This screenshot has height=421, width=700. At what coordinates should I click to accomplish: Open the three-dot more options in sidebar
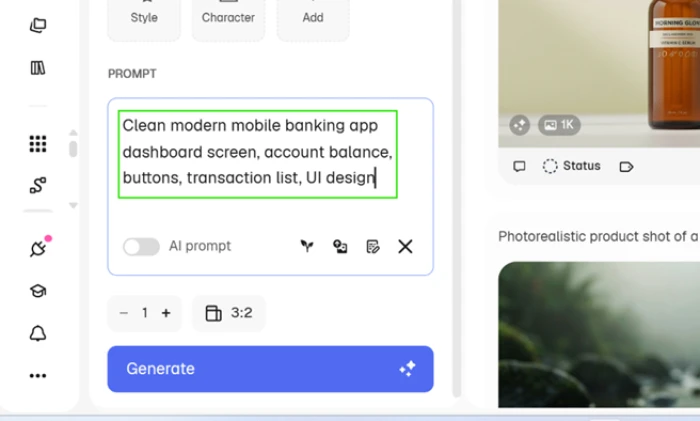click(x=38, y=375)
